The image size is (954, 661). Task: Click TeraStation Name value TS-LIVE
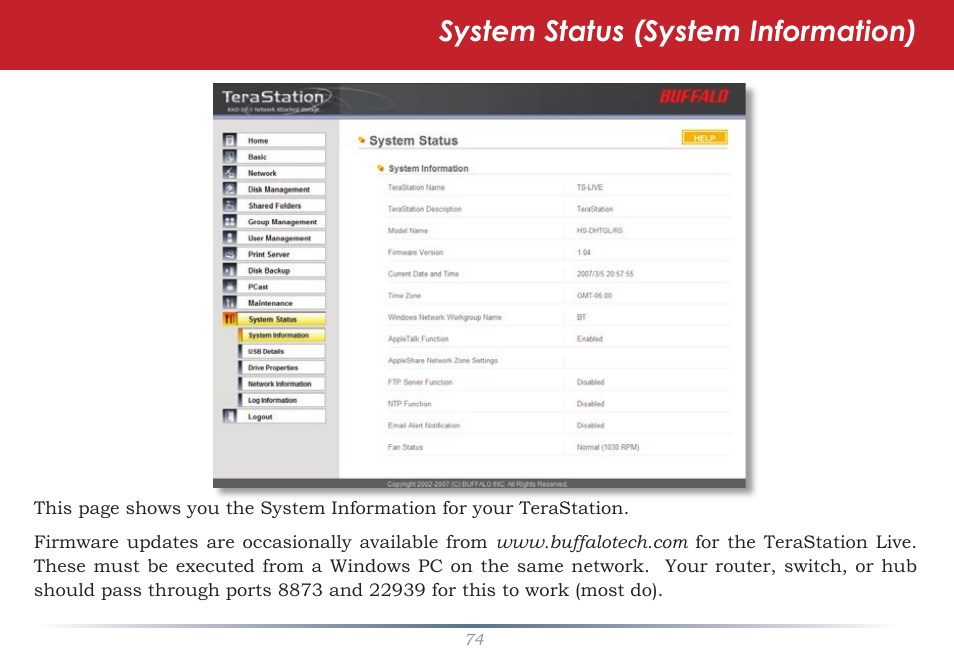[x=590, y=187]
